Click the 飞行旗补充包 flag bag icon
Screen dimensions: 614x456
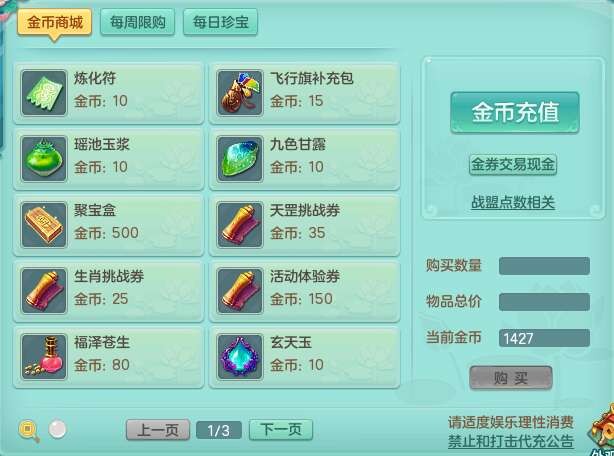tap(240, 93)
